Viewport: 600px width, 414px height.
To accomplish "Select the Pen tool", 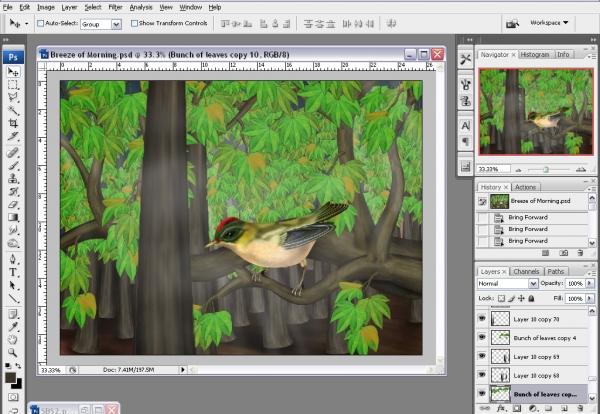I will pos(13,259).
